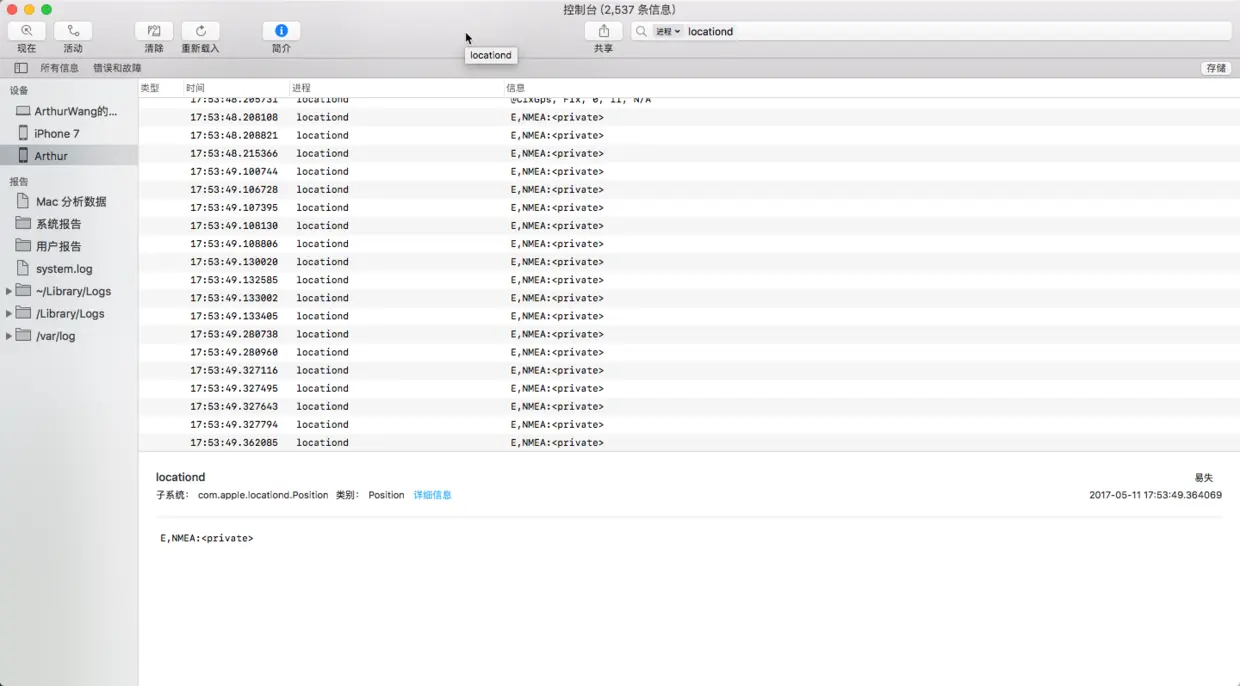The height and width of the screenshot is (686, 1240).
Task: Clear the log with 清除 icon
Action: tap(154, 31)
